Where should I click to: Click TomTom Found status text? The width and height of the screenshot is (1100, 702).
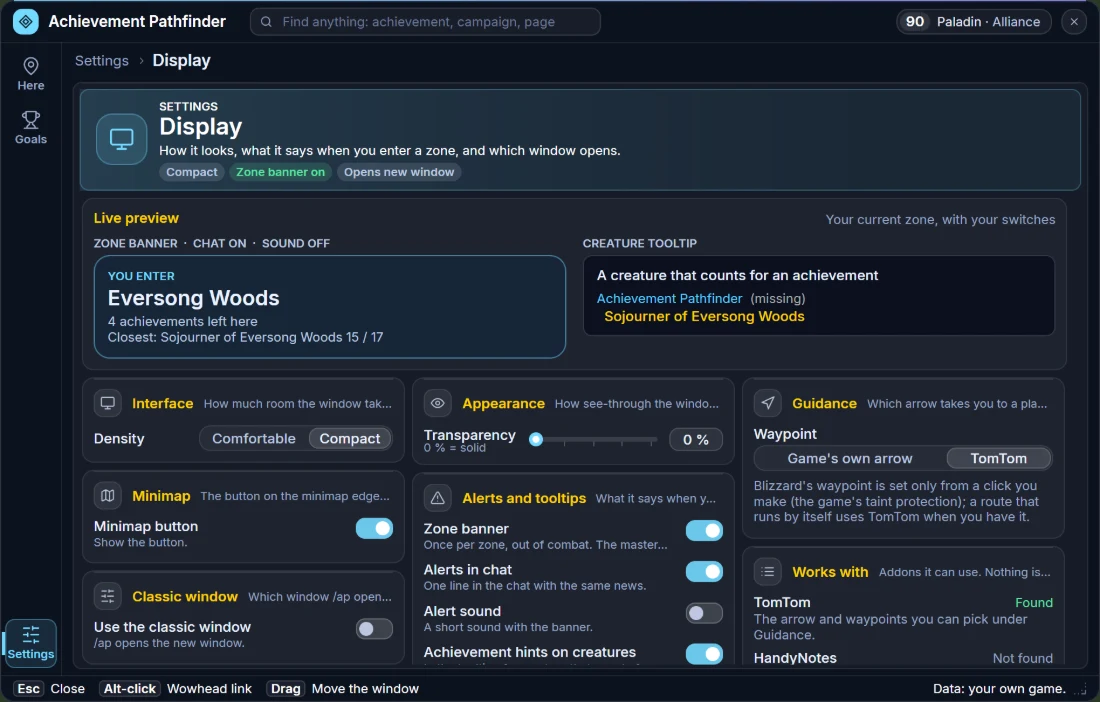[1033, 603]
